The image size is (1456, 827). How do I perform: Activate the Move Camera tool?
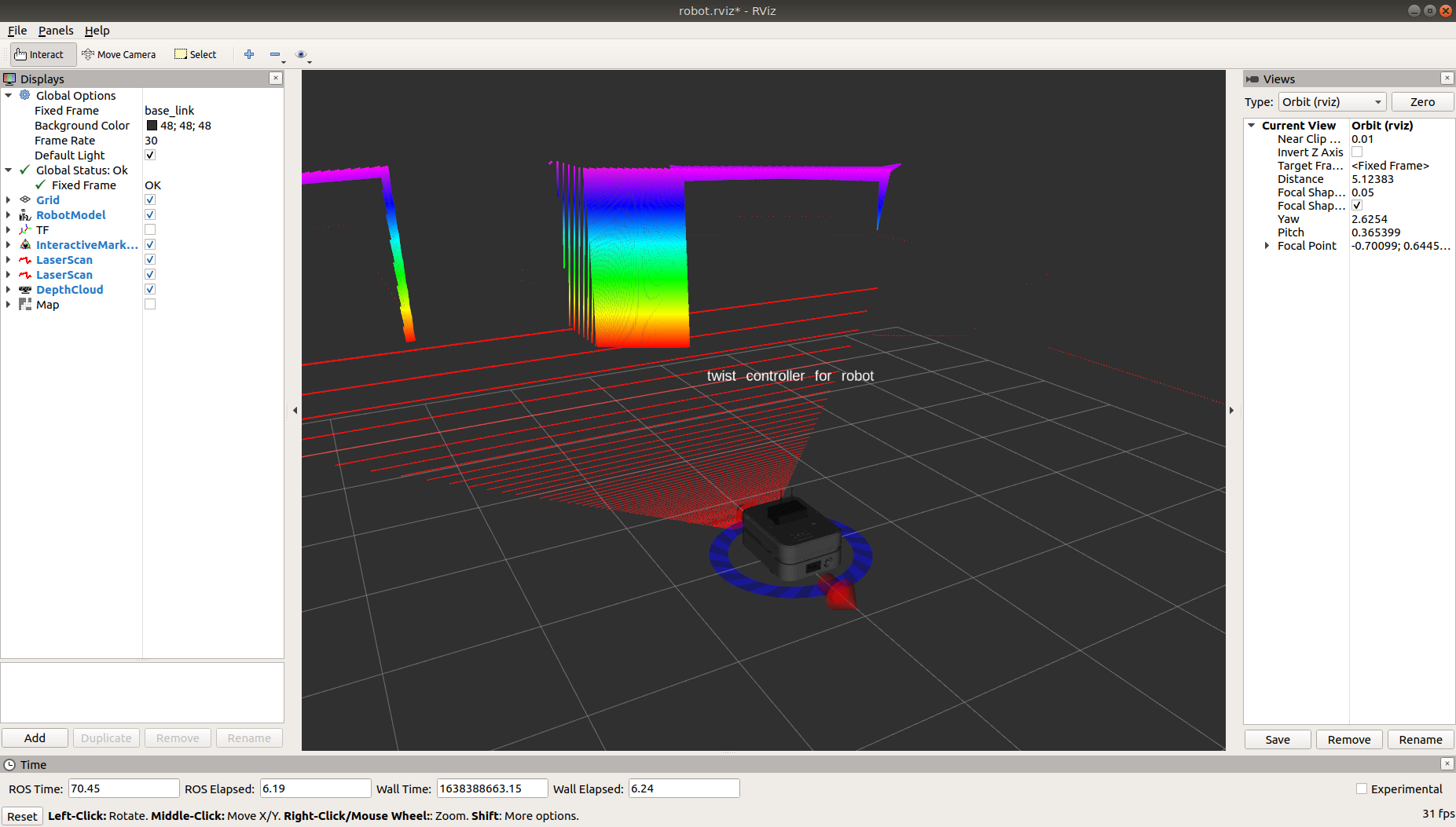pyautogui.click(x=119, y=54)
